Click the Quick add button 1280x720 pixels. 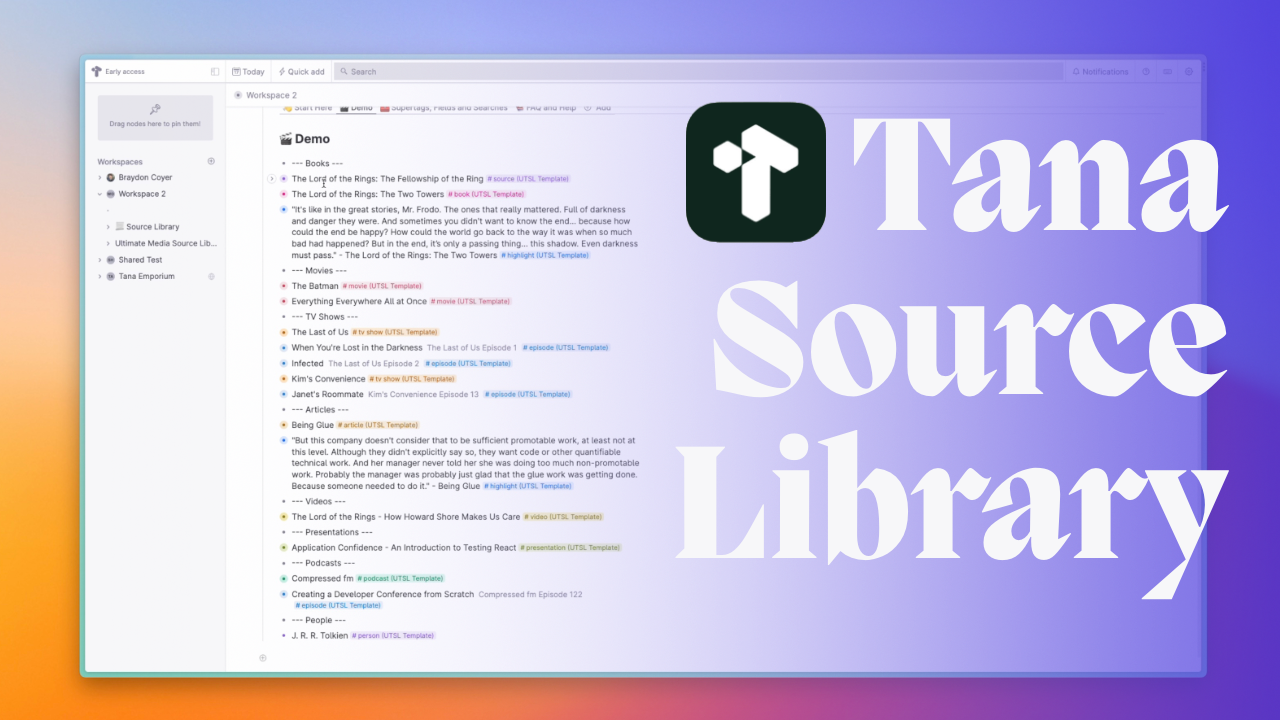(301, 72)
